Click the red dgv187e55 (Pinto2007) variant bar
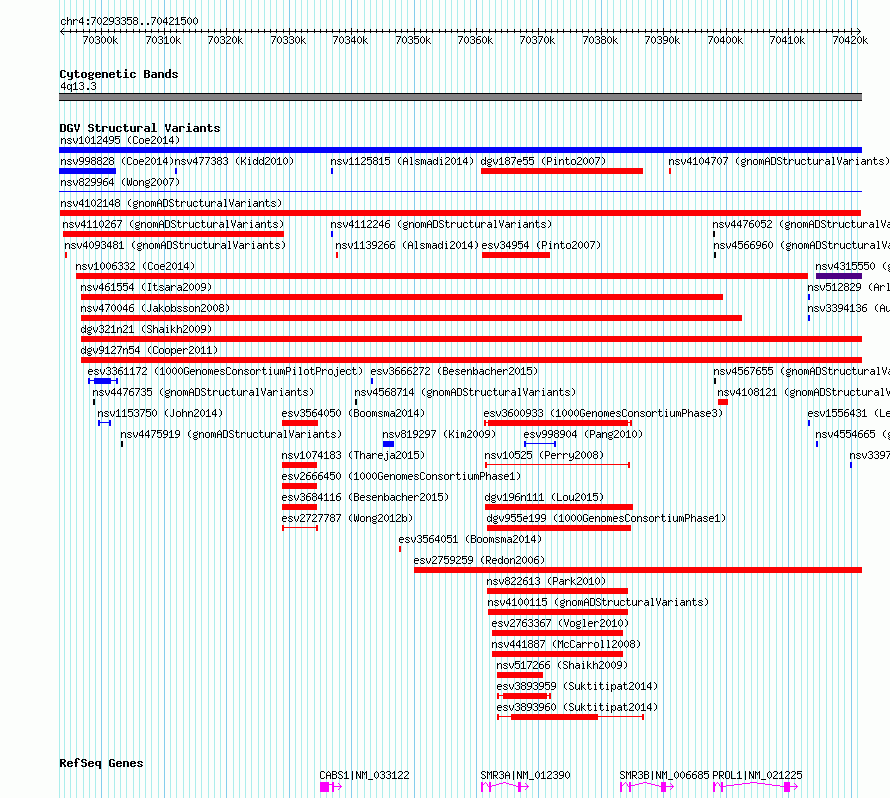Viewport: 890px width, 798px height. (x=562, y=171)
